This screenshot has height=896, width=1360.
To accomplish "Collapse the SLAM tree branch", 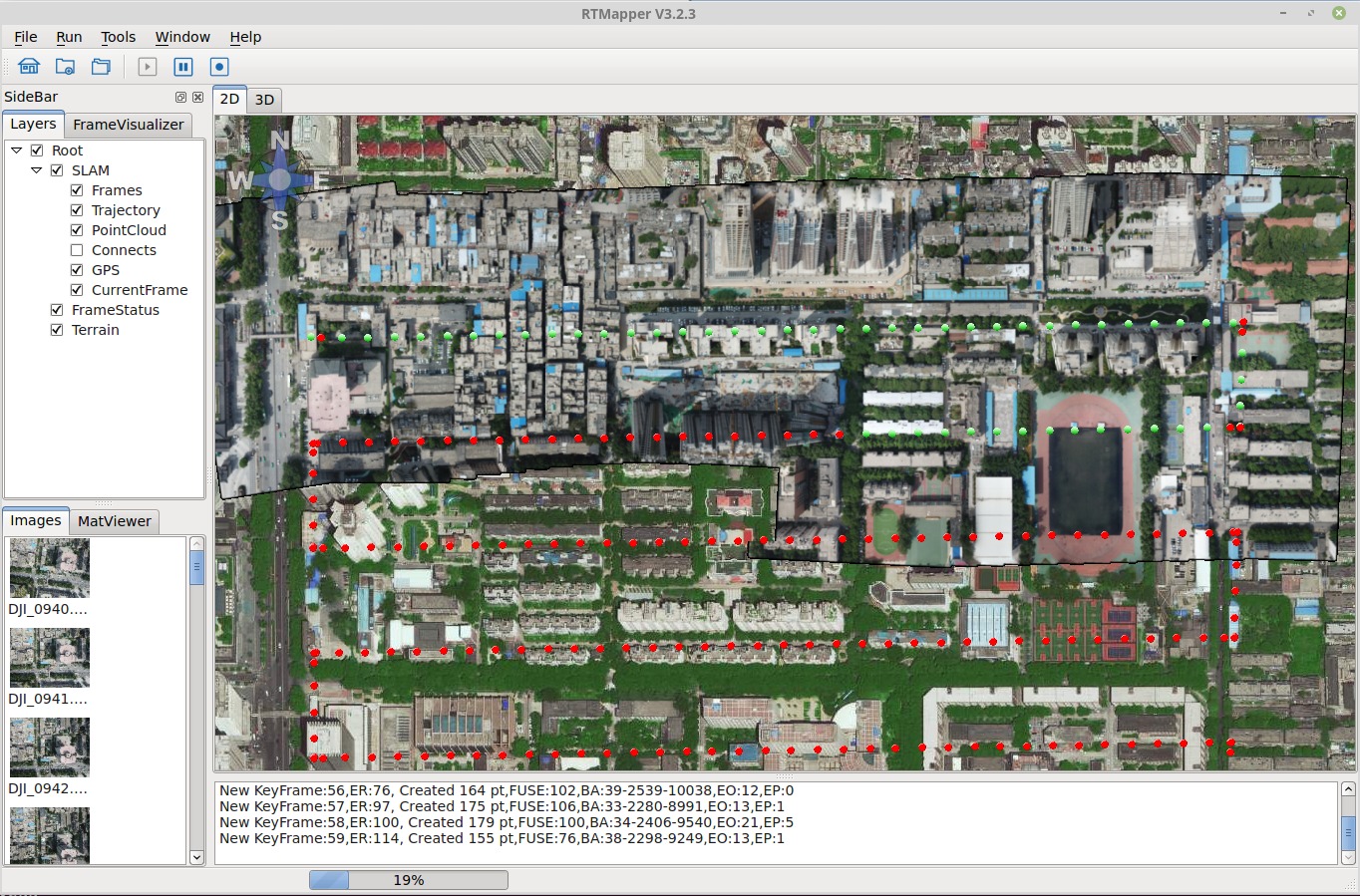I will tap(37, 170).
